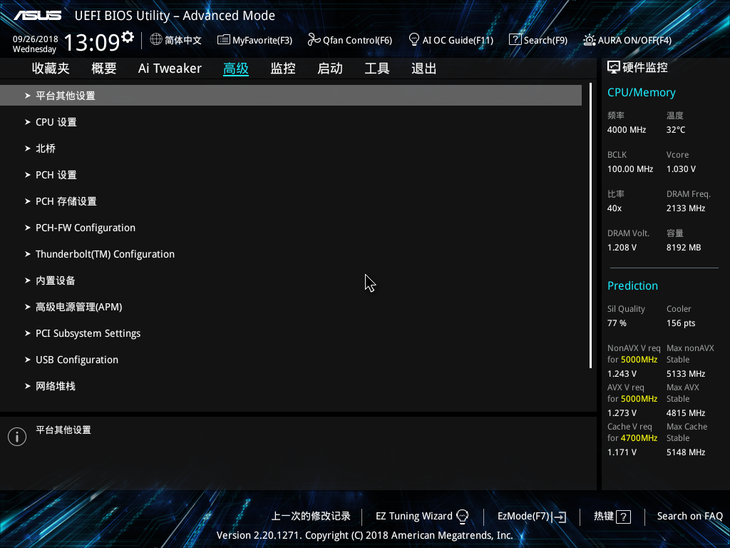
Task: Click the 13:09 clock display
Action: point(92,42)
